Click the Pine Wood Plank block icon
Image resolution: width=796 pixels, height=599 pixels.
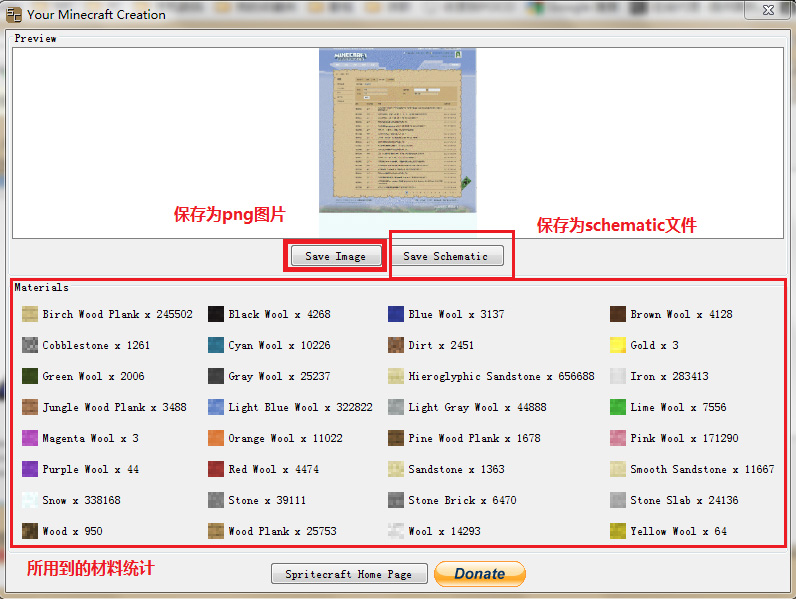click(396, 438)
